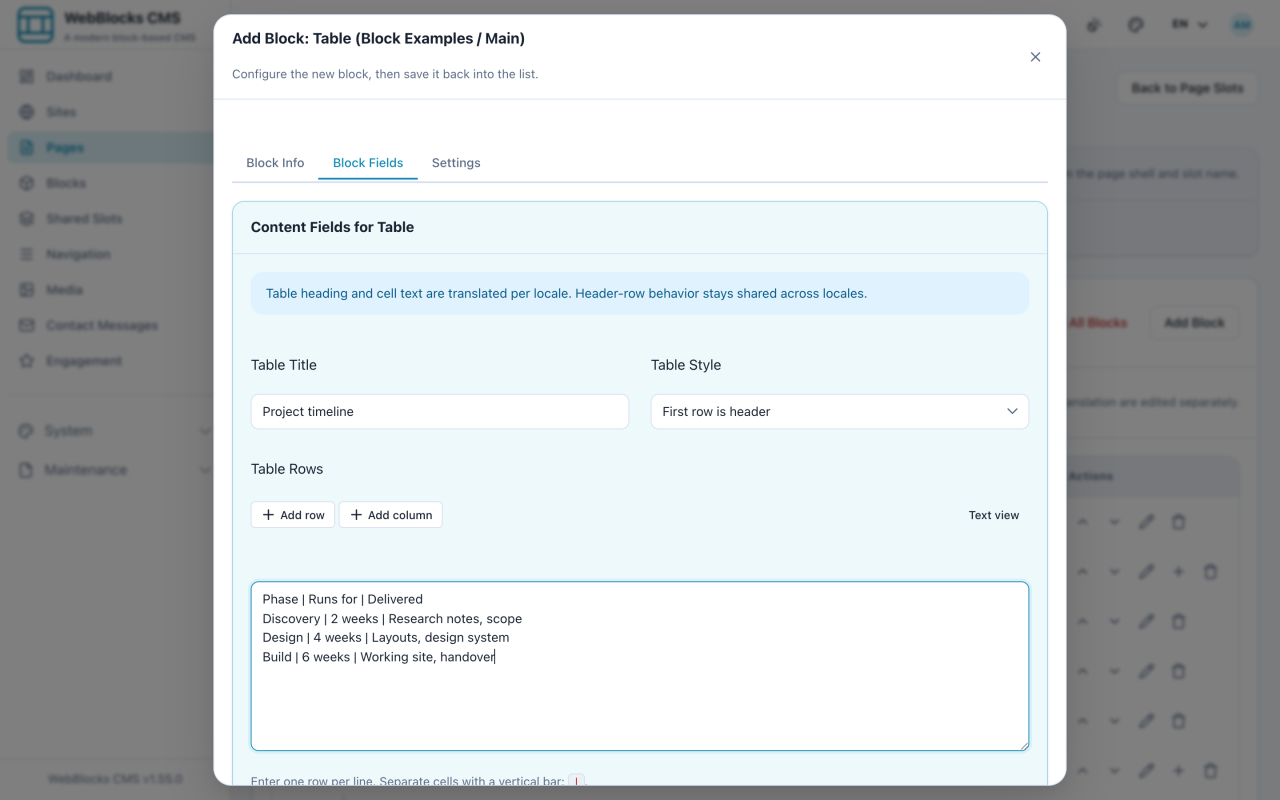This screenshot has width=1280, height=800.
Task: Click the pencil icon in the last Actions row
Action: (1146, 771)
